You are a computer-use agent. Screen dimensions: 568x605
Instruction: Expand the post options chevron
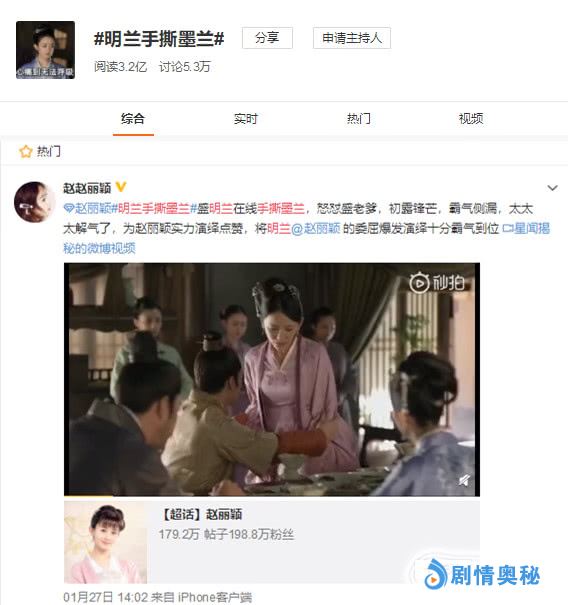pyautogui.click(x=552, y=188)
